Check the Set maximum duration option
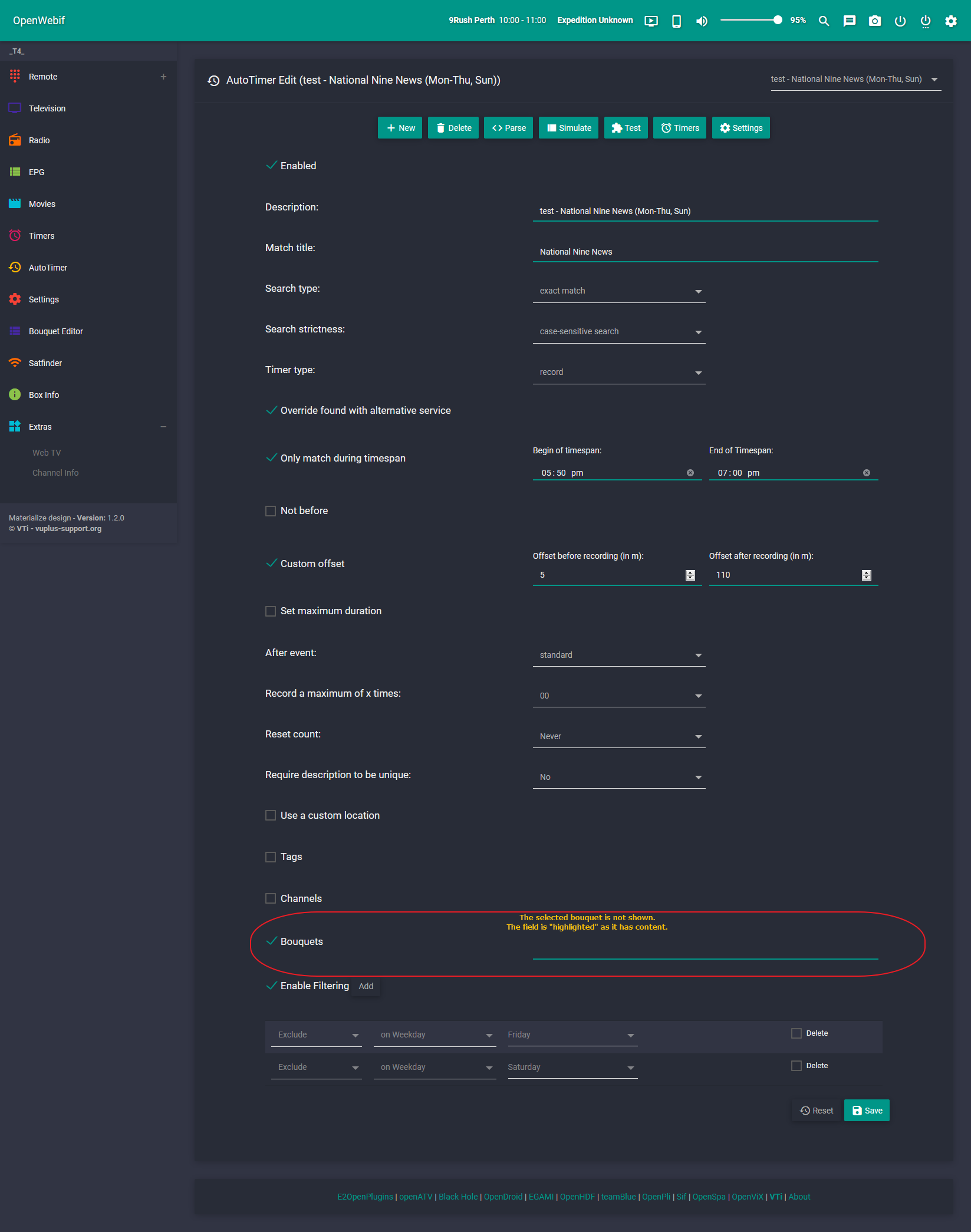 tap(271, 611)
